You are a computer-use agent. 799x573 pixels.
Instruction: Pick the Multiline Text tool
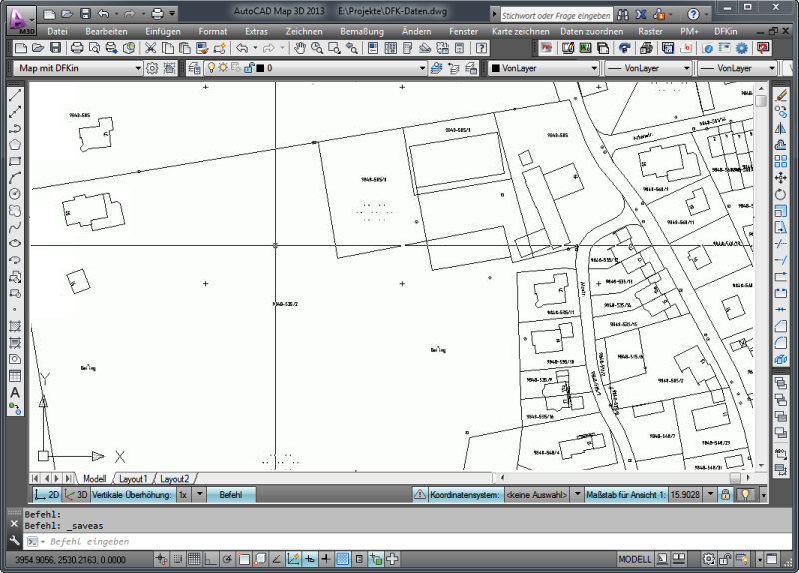(x=15, y=393)
